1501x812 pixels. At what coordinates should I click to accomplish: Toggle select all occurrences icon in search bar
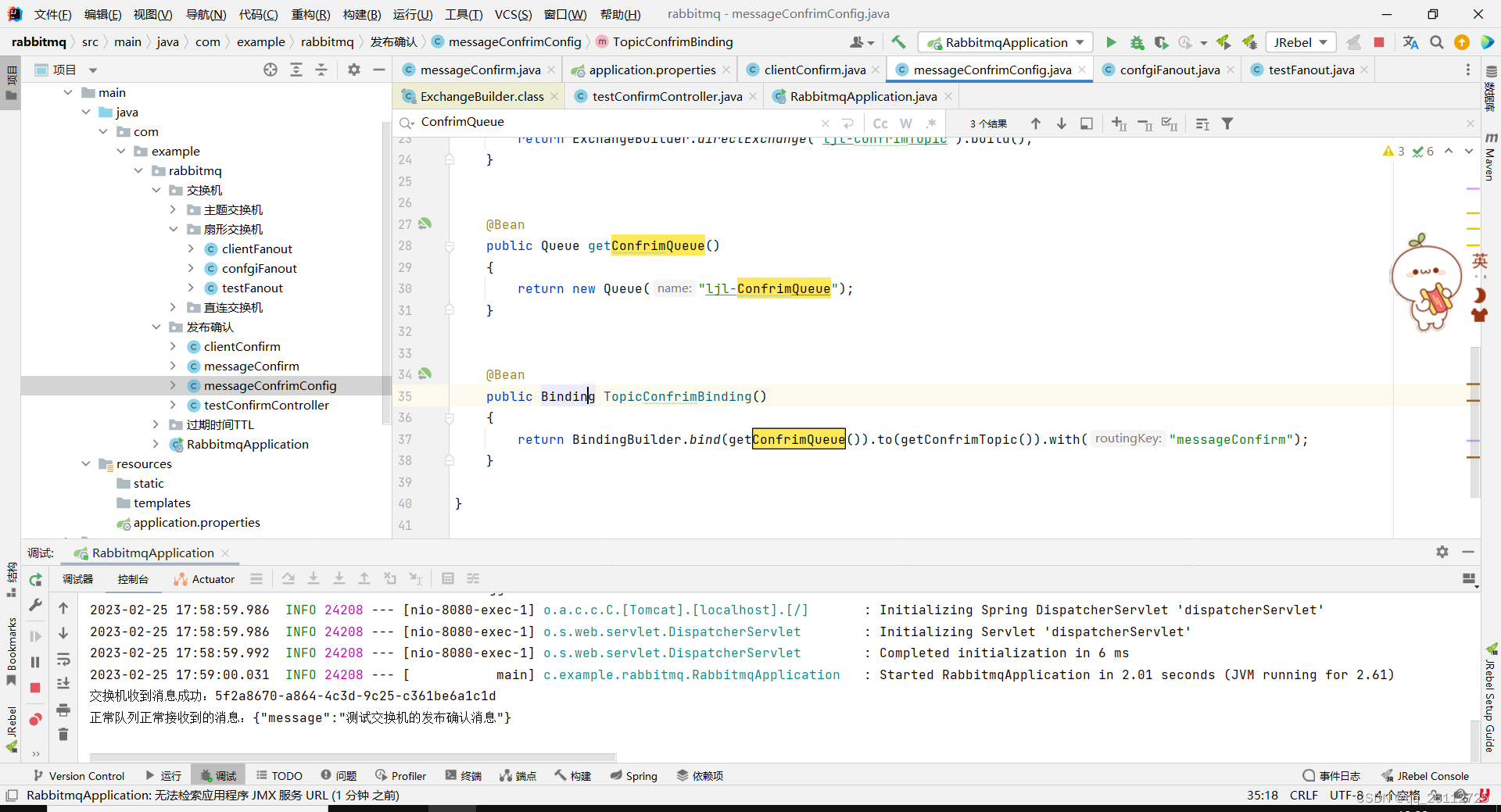click(x=1170, y=123)
